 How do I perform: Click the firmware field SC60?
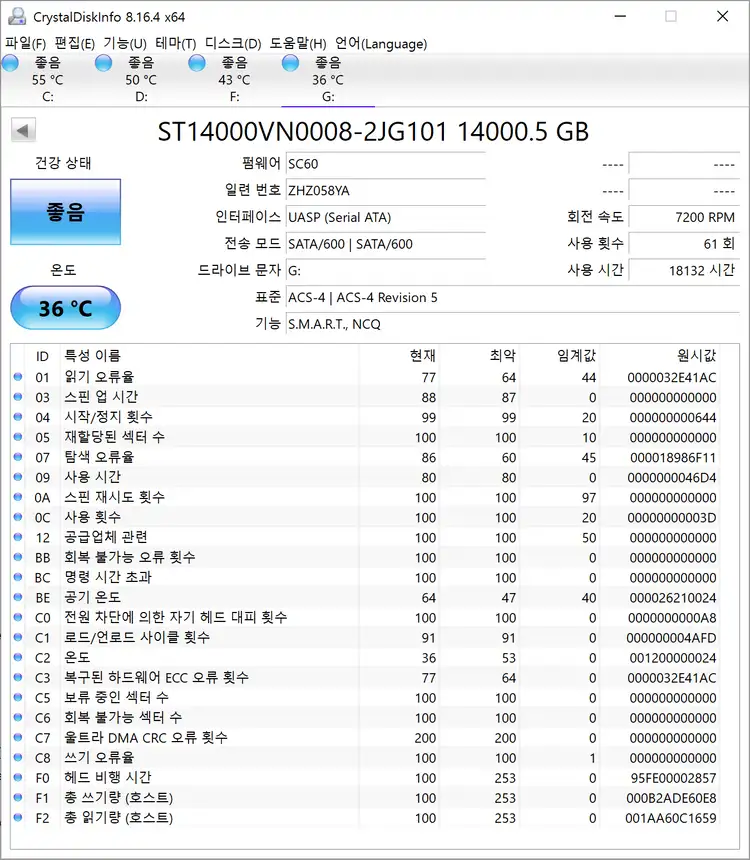pyautogui.click(x=386, y=164)
